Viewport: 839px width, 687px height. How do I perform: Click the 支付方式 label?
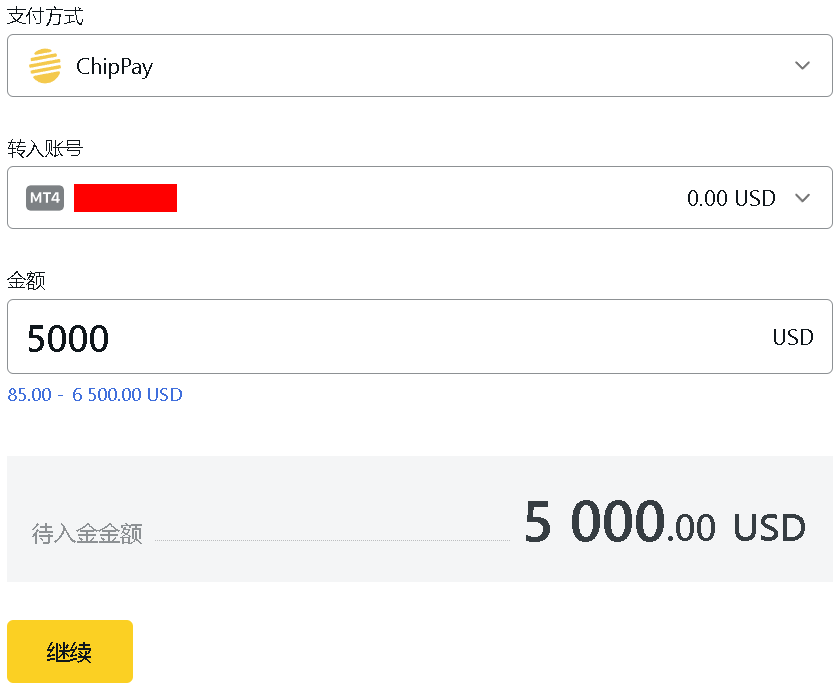tap(45, 17)
